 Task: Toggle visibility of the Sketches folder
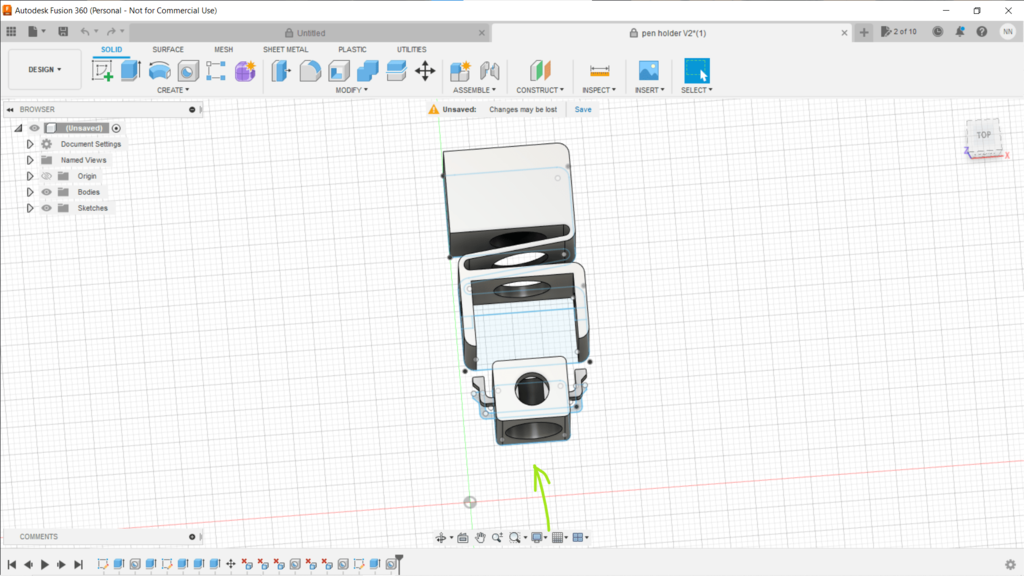pyautogui.click(x=46, y=208)
